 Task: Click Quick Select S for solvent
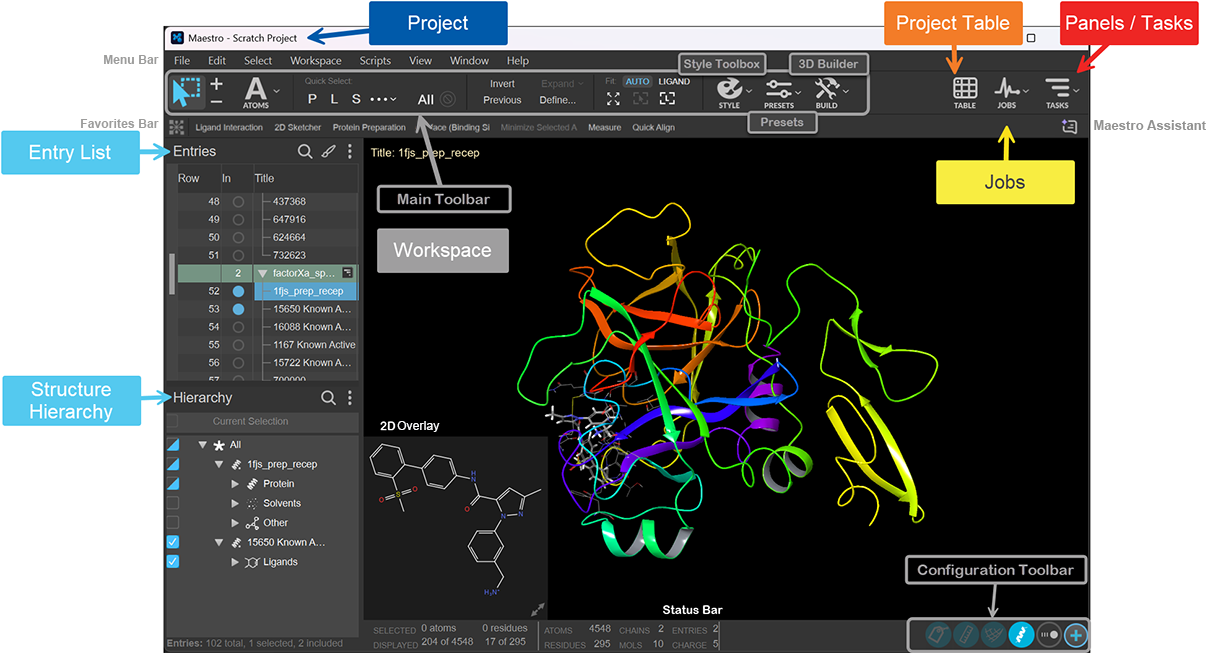(x=356, y=99)
